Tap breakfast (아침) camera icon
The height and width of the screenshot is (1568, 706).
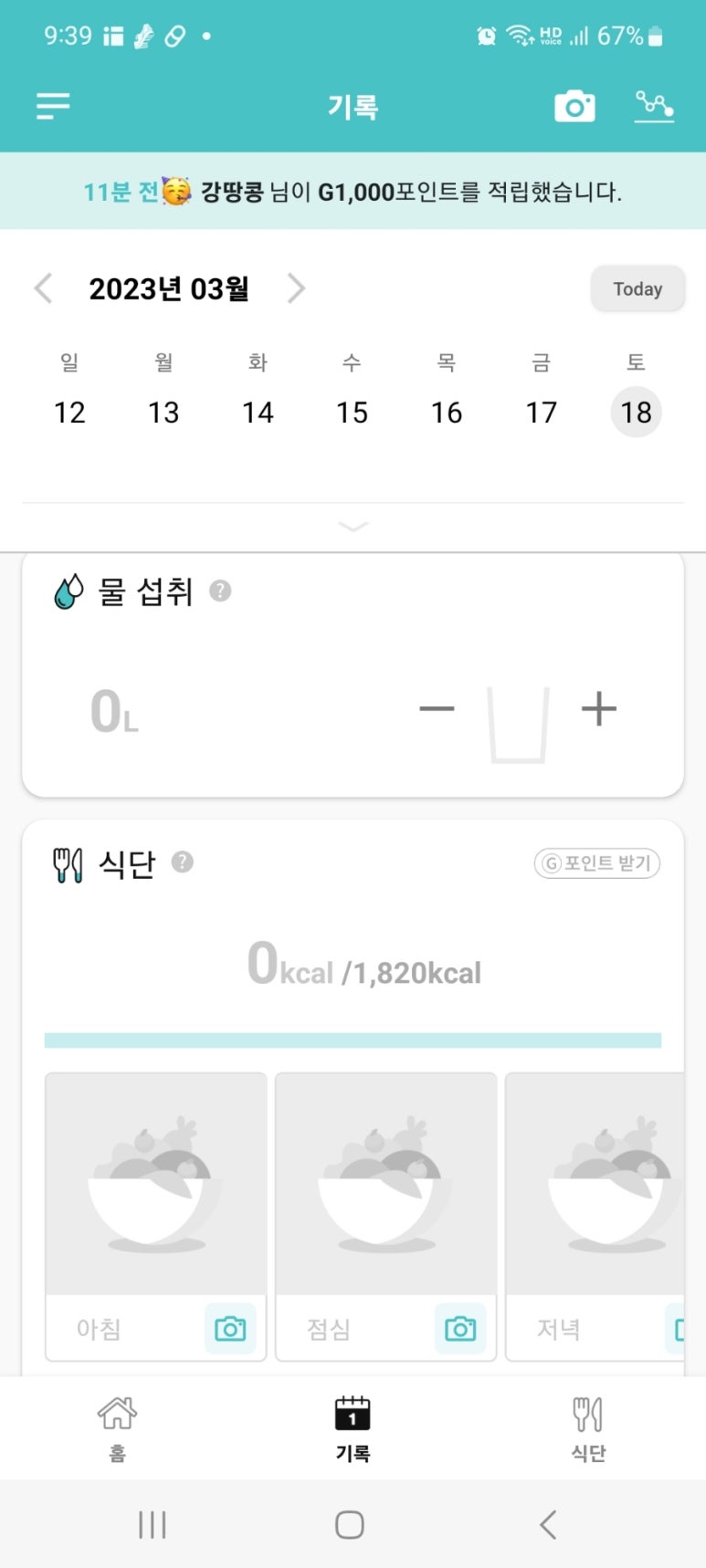coord(230,1329)
